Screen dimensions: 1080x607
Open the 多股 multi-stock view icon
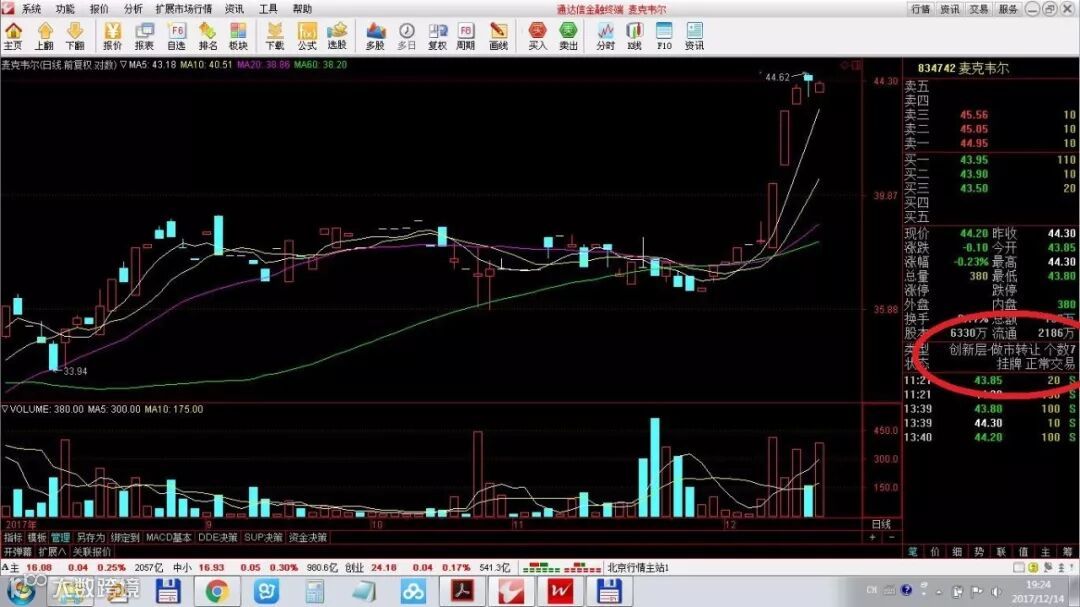[375, 36]
